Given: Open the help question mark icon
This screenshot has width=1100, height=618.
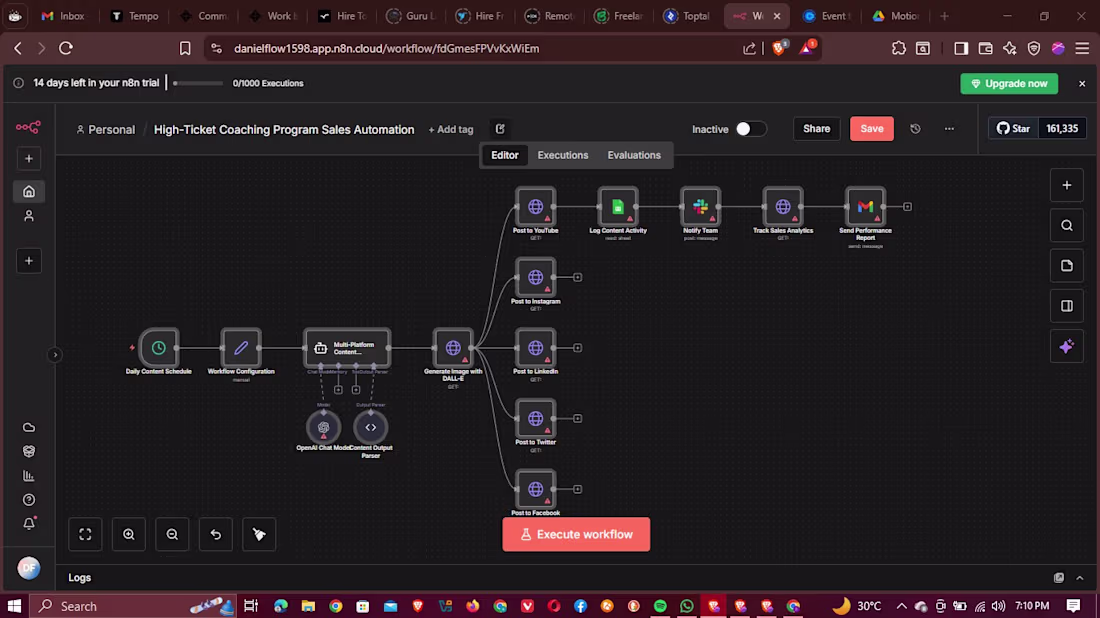Looking at the screenshot, I should pyautogui.click(x=29, y=500).
